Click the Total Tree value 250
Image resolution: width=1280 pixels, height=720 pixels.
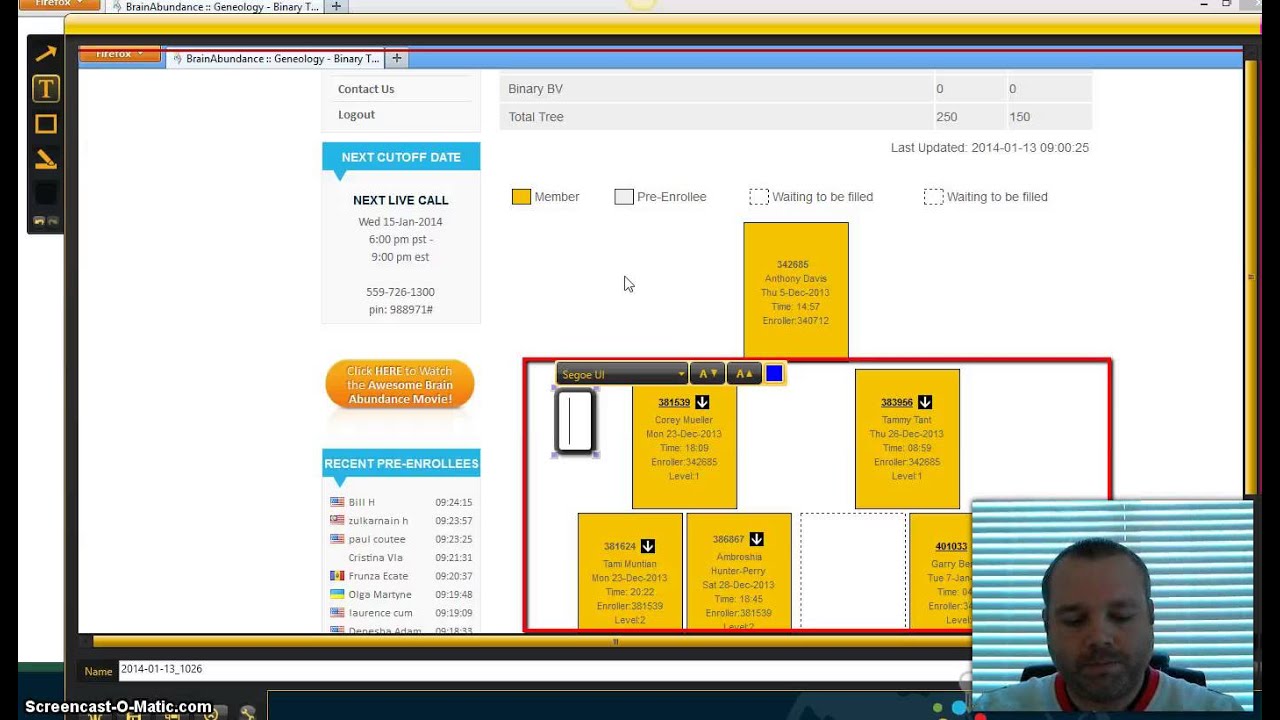point(947,117)
